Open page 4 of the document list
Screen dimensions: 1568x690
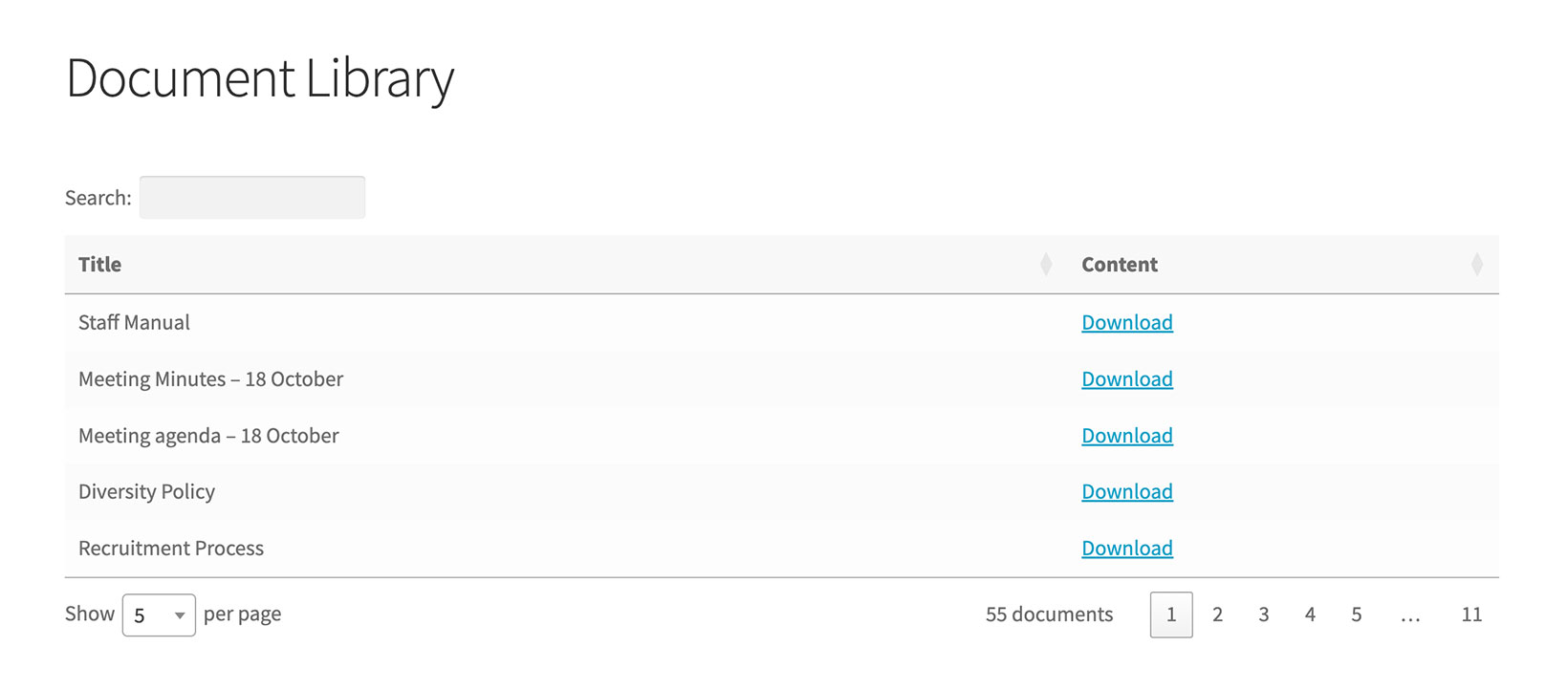(x=1310, y=615)
